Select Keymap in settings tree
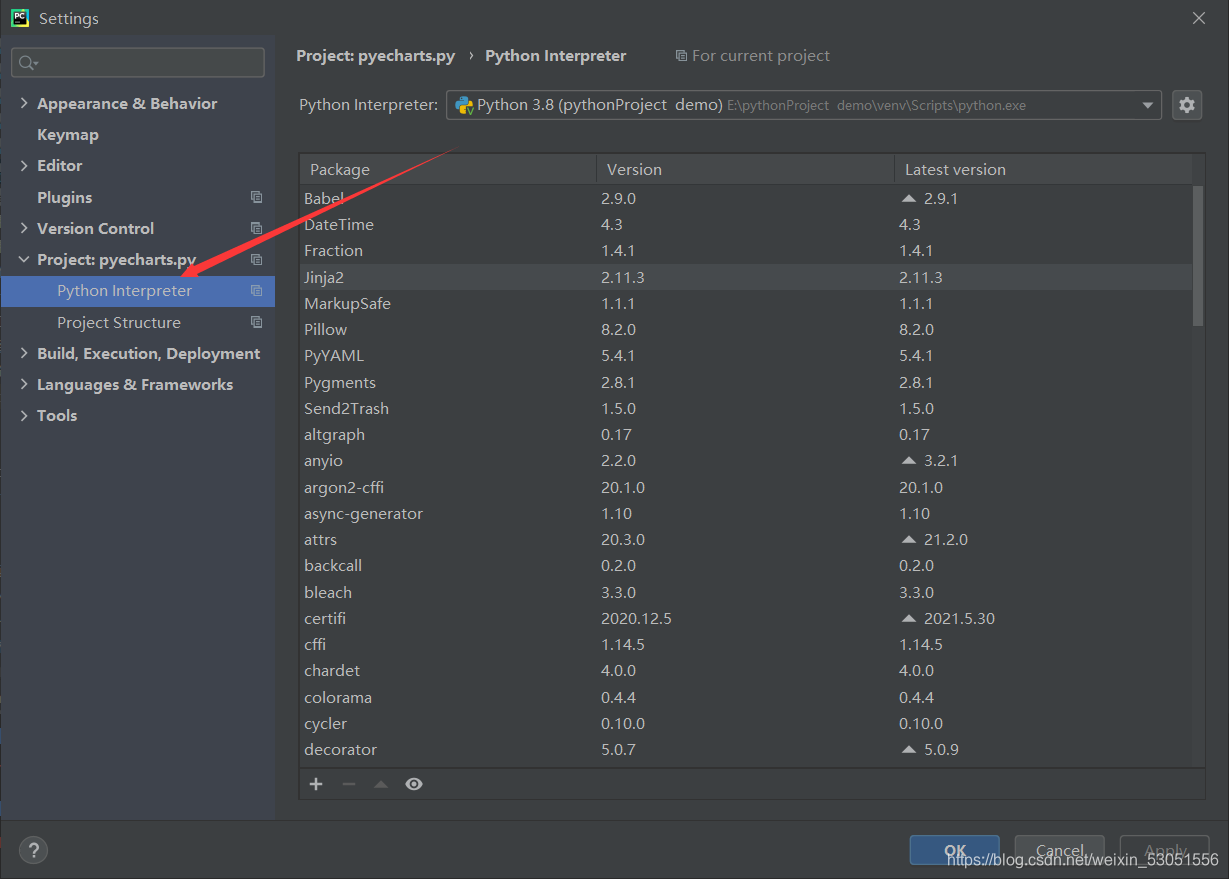The height and width of the screenshot is (879, 1229). pos(68,134)
